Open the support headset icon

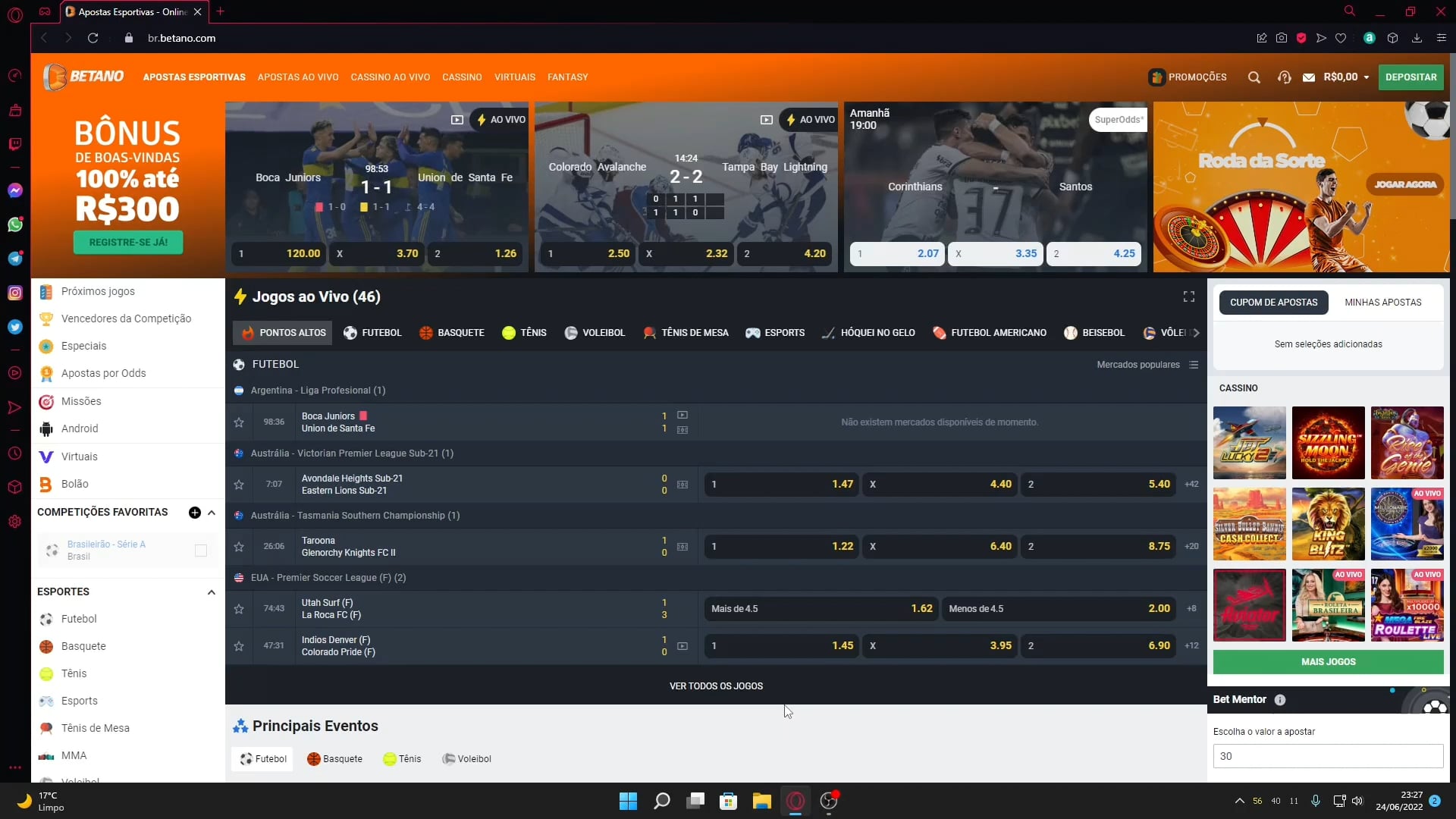(x=1284, y=77)
